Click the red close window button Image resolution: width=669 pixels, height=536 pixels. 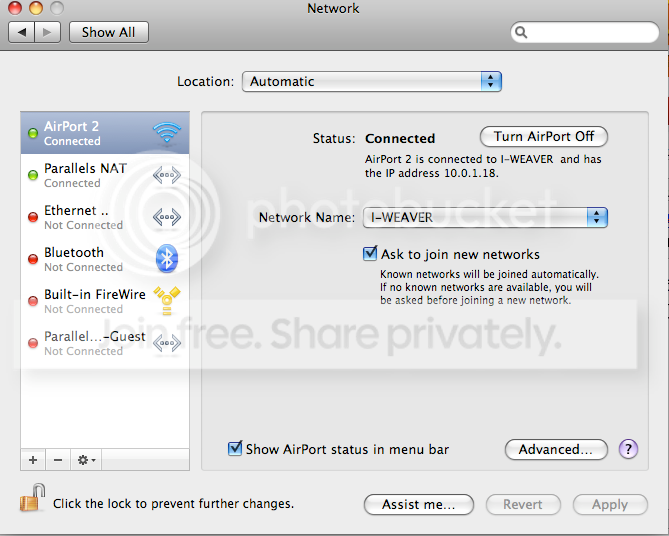(15, 8)
